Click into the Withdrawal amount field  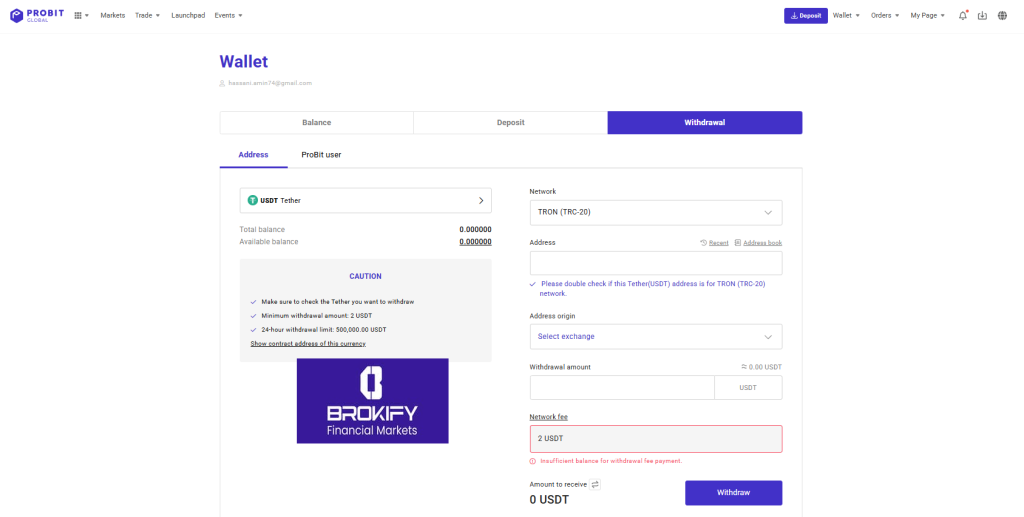(621, 387)
